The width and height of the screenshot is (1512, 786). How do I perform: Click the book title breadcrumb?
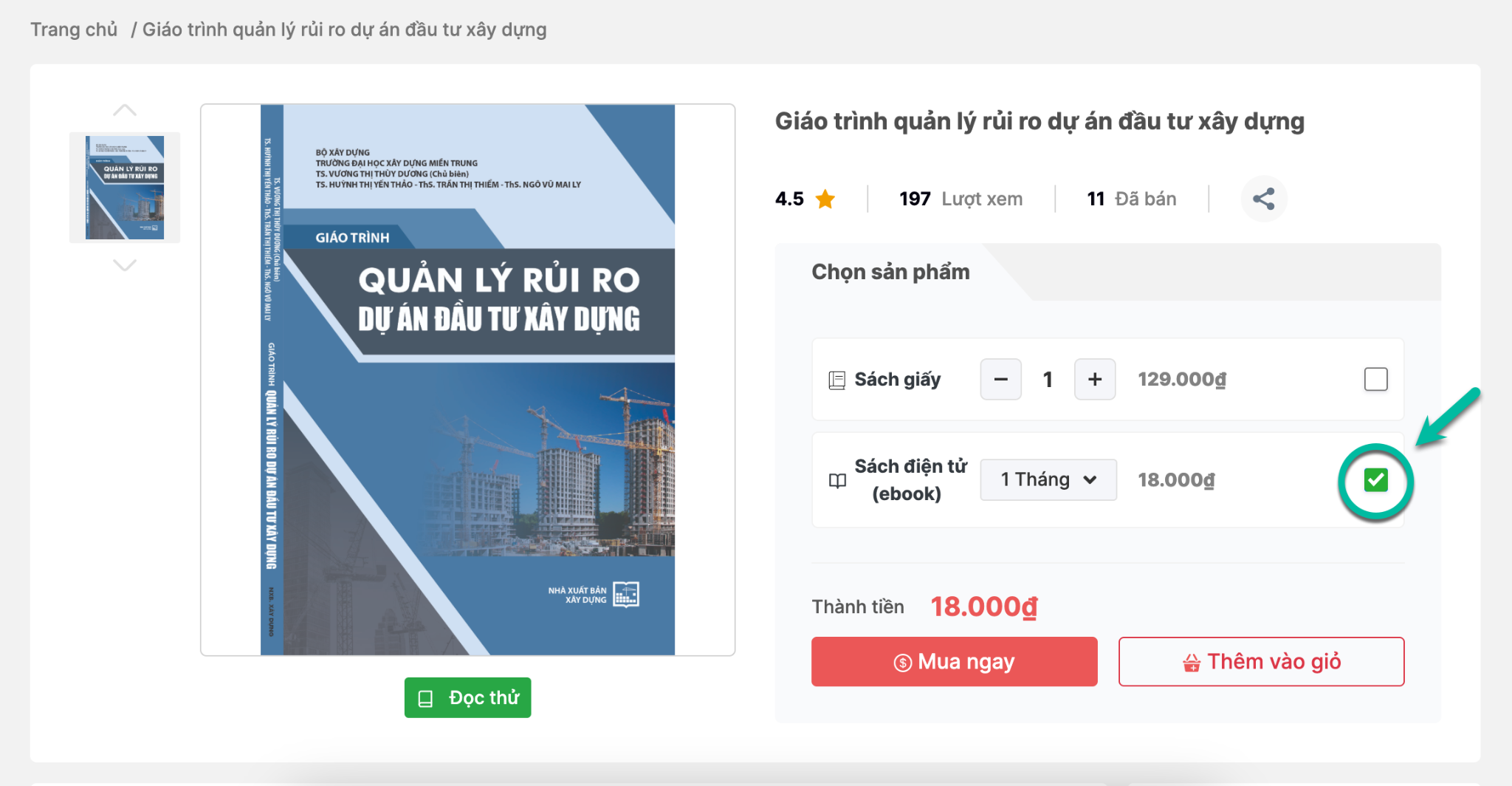pos(344,30)
